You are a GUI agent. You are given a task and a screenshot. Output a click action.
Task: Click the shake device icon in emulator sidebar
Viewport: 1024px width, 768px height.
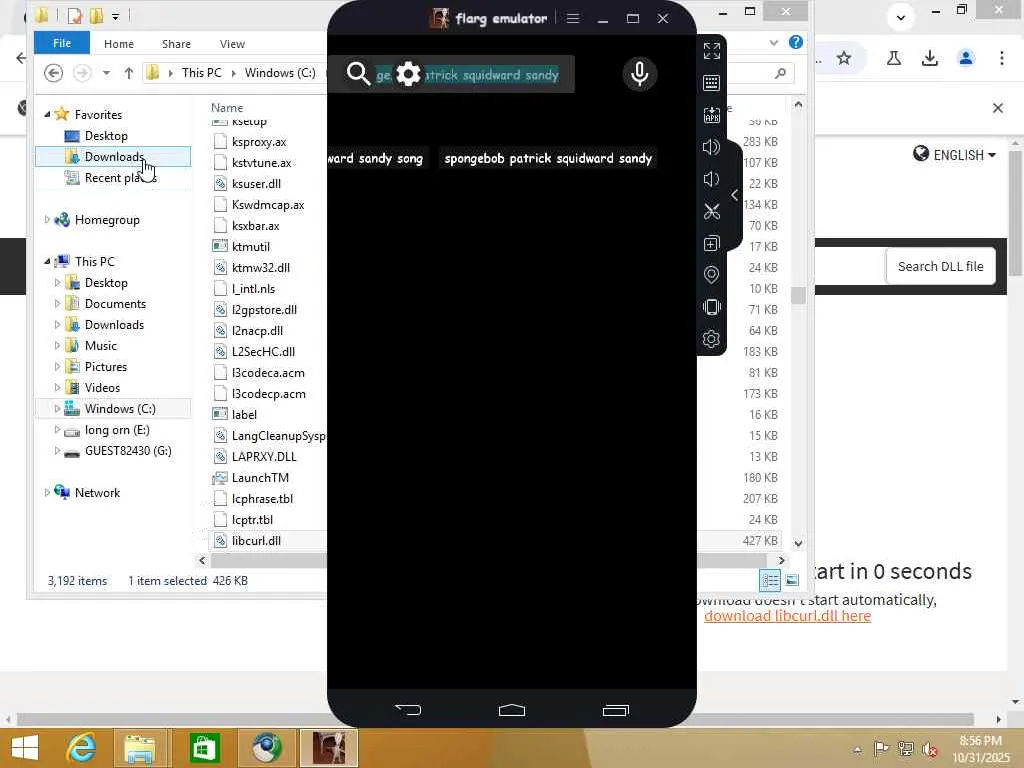pyautogui.click(x=711, y=307)
